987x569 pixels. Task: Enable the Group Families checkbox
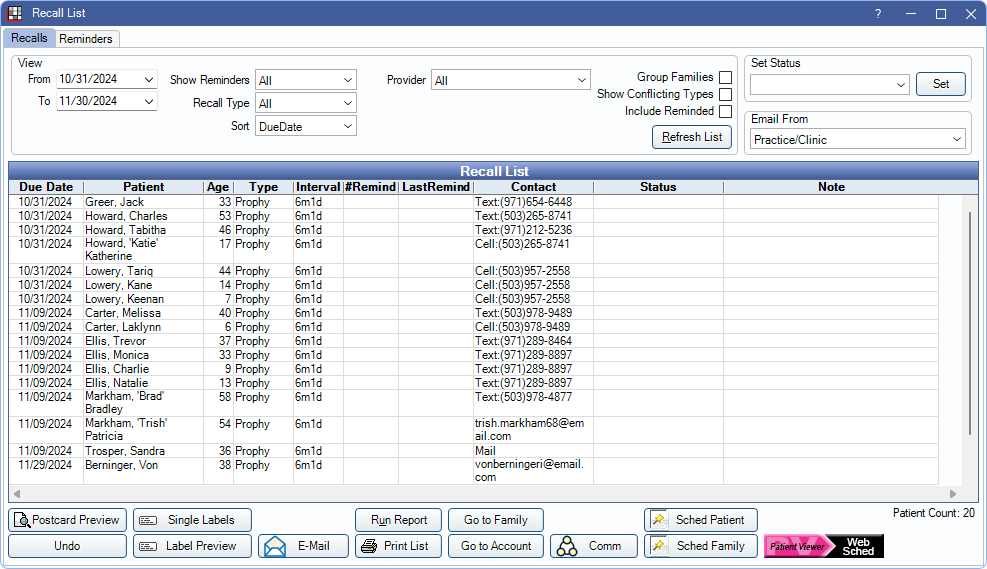point(725,77)
